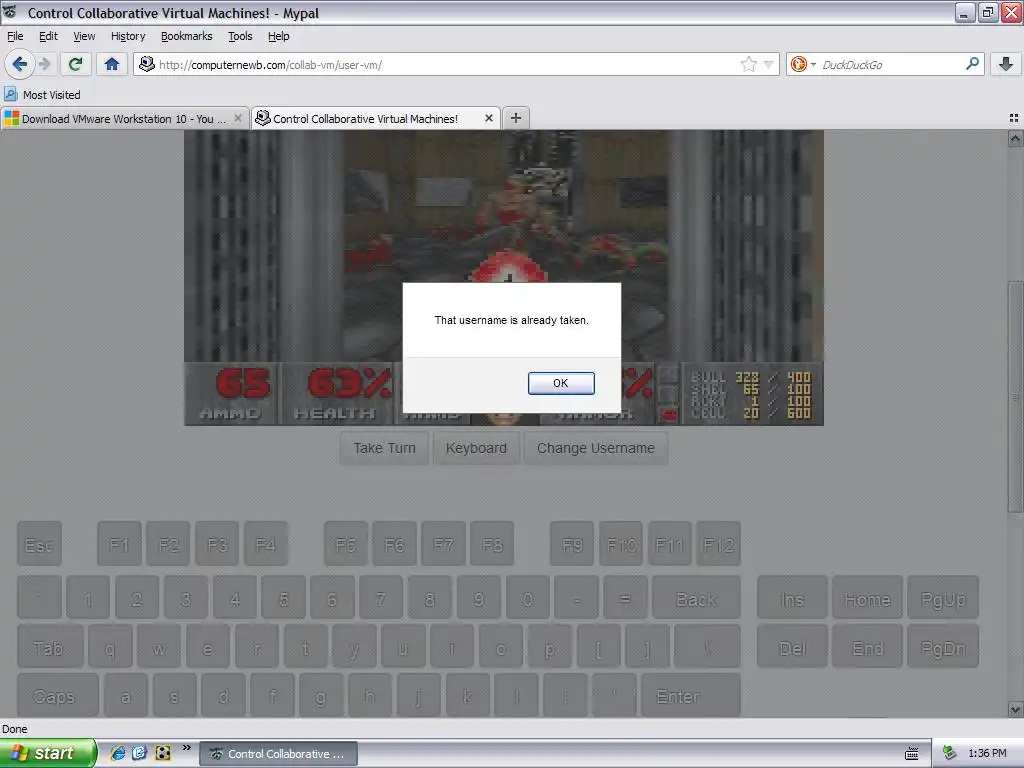The width and height of the screenshot is (1024, 768).
Task: Click OK in the username taken dialog
Action: click(x=561, y=383)
